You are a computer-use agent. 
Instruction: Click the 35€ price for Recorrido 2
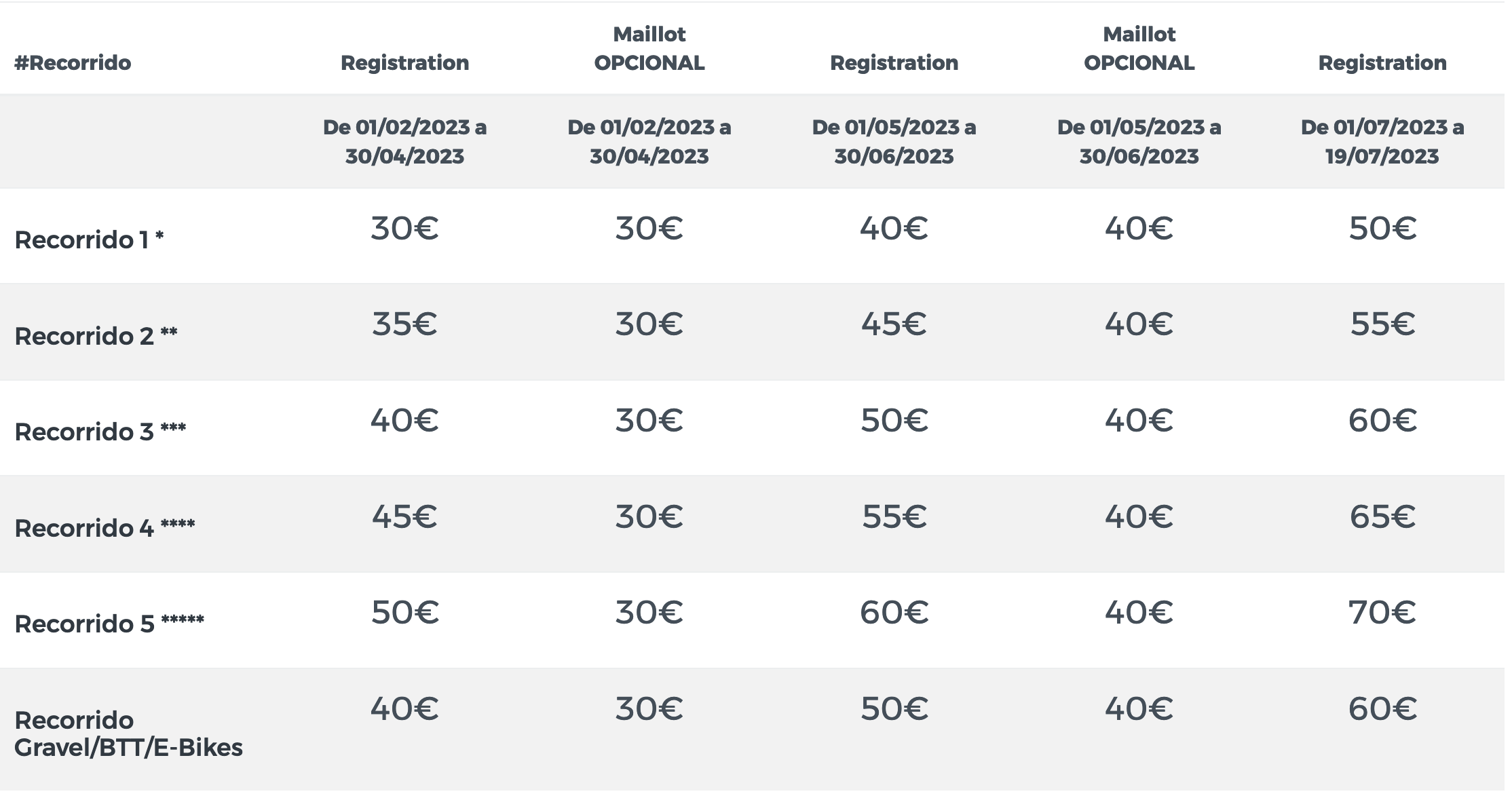(404, 324)
